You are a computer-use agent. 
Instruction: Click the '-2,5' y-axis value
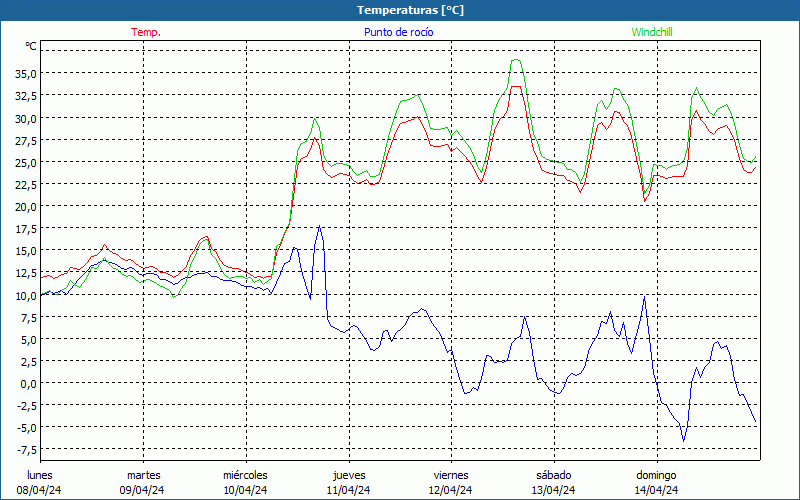point(26,405)
